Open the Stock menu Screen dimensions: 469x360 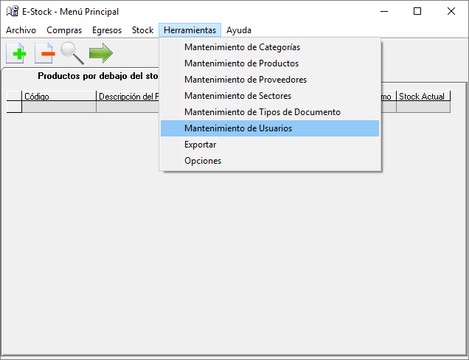[x=142, y=30]
